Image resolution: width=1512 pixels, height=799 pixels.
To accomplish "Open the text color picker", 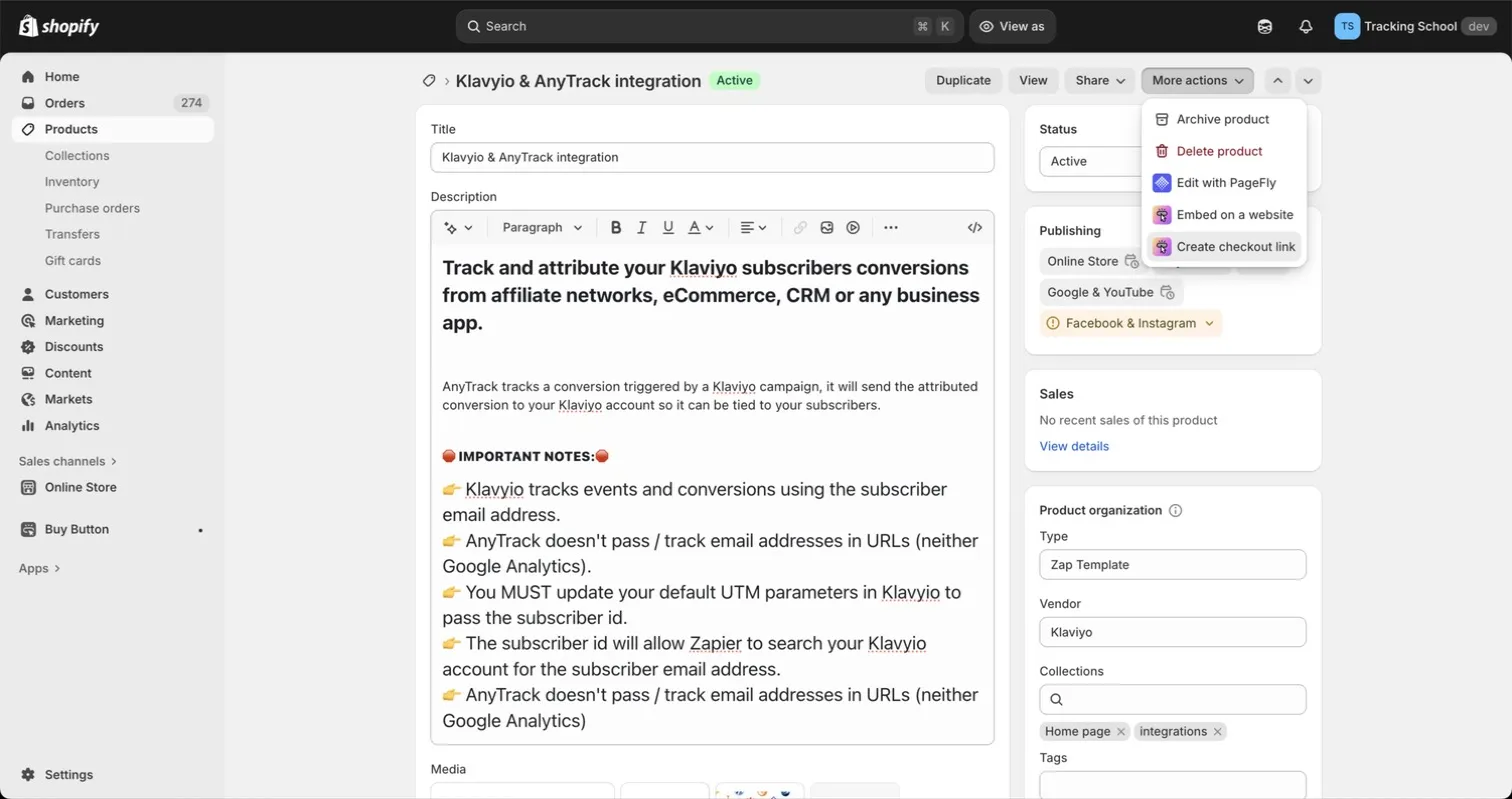I will point(701,227).
